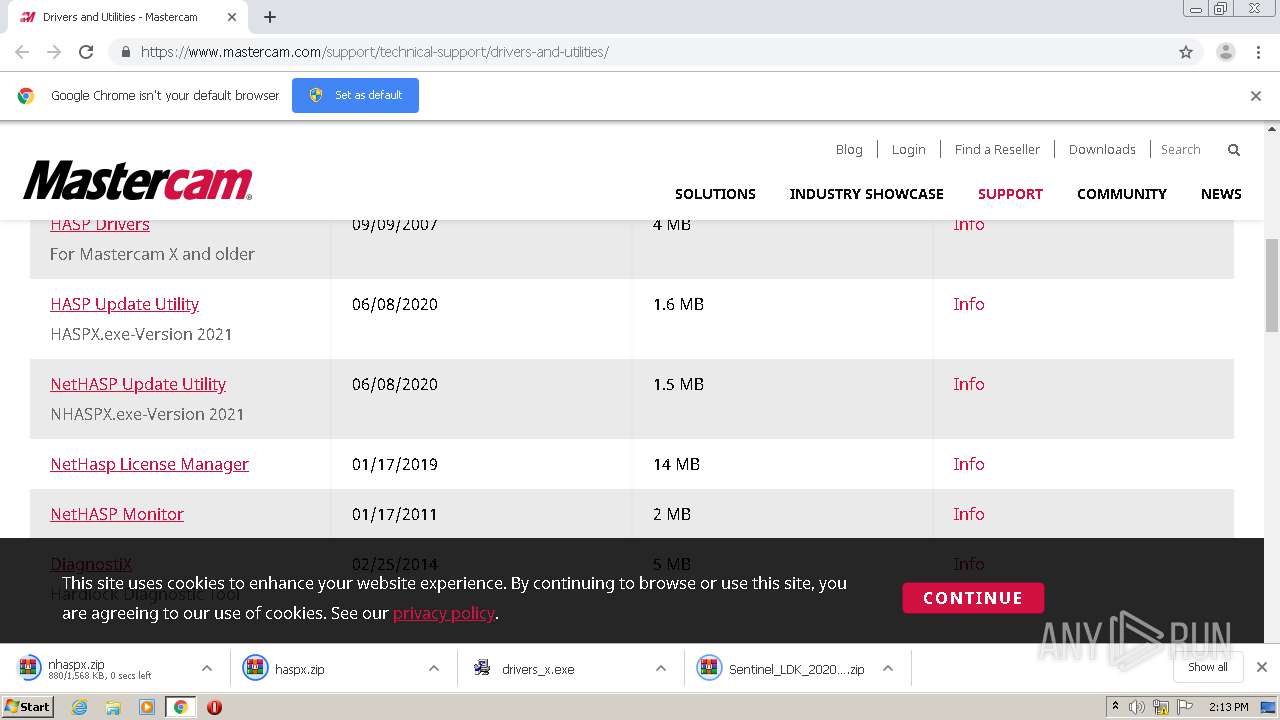Open the media player taskbar icon
The height and width of the screenshot is (720, 1280).
[147, 707]
